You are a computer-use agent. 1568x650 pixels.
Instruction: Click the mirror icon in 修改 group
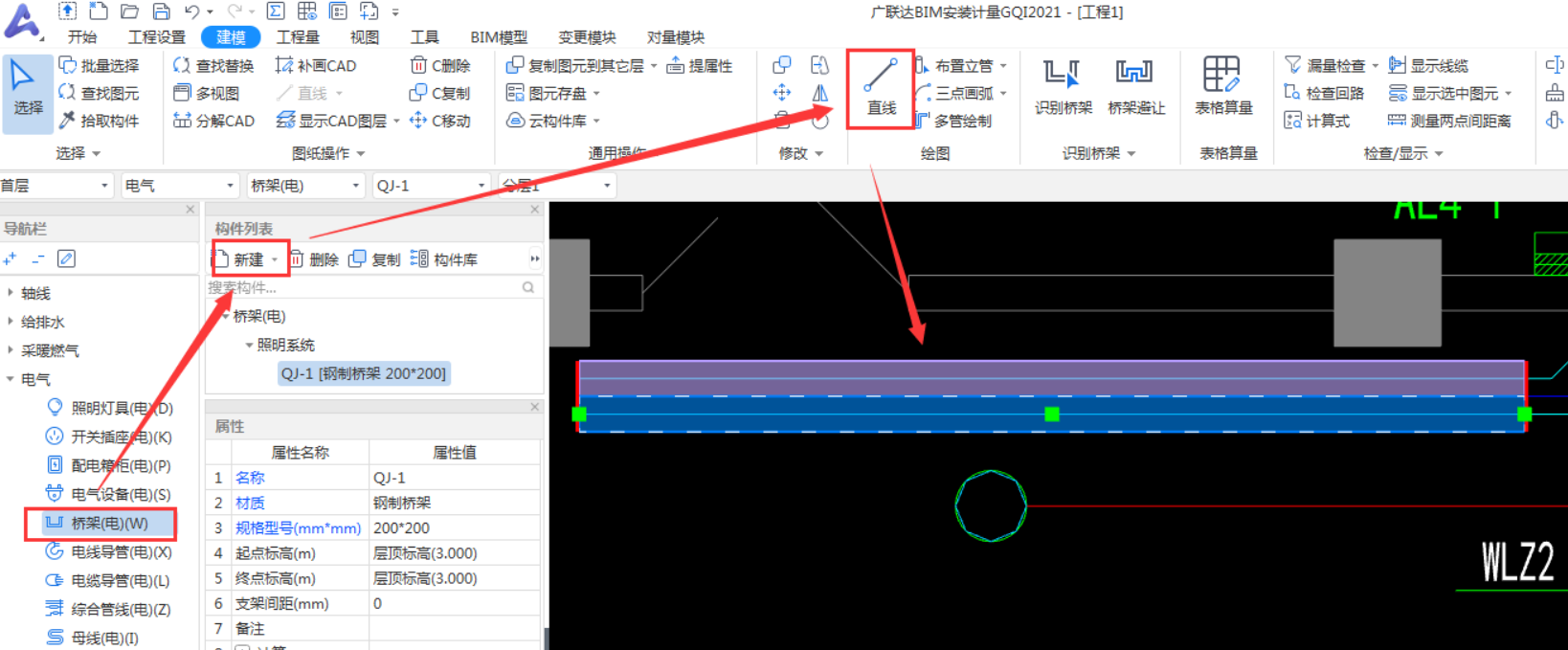tap(820, 93)
